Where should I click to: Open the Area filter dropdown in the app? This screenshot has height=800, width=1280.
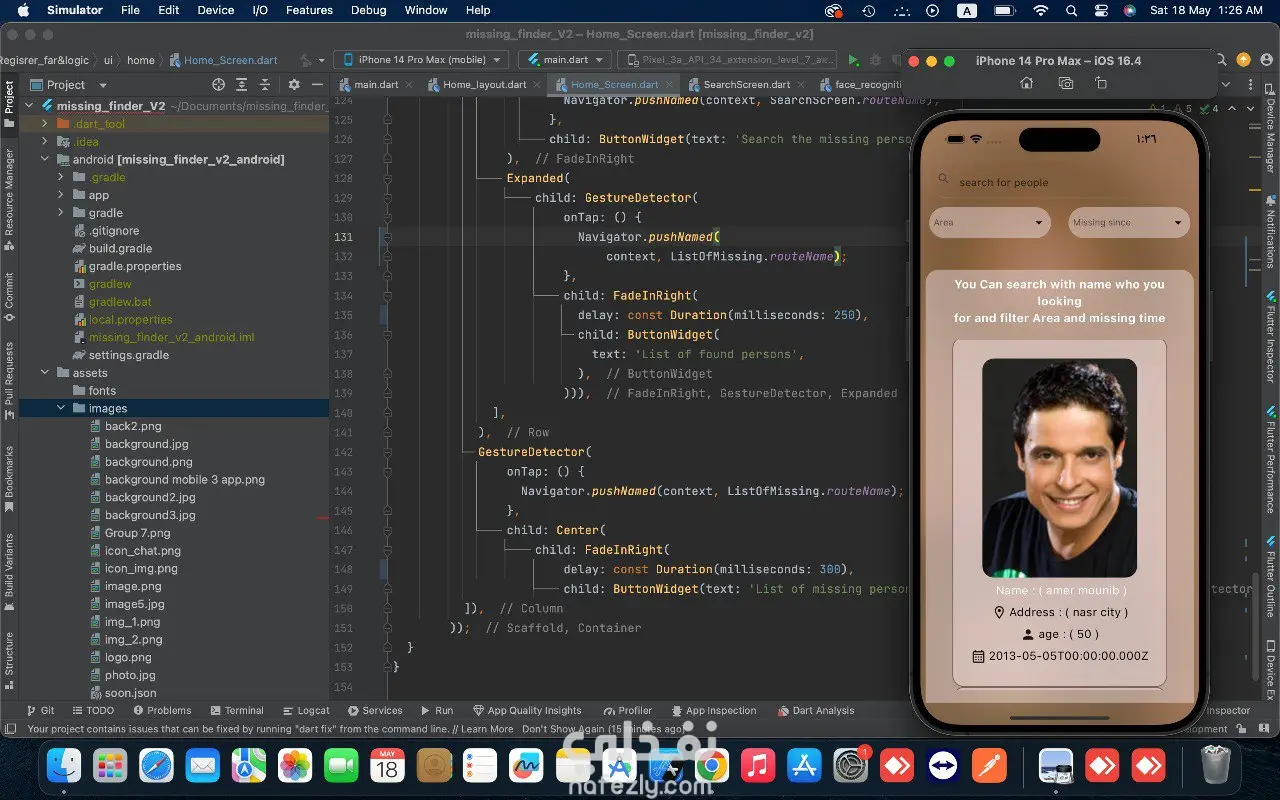[x=989, y=222]
